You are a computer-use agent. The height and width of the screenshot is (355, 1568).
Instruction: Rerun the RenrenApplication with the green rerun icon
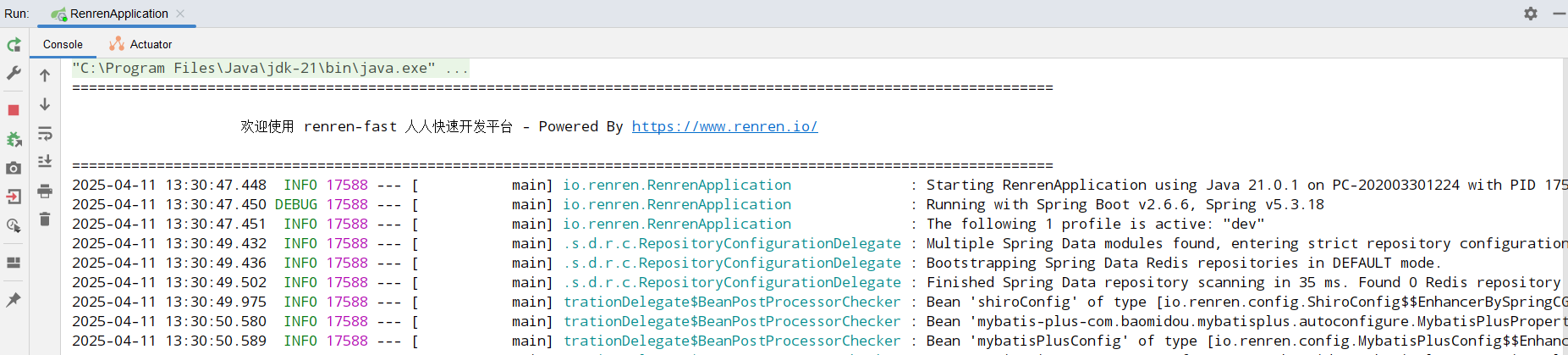[14, 45]
